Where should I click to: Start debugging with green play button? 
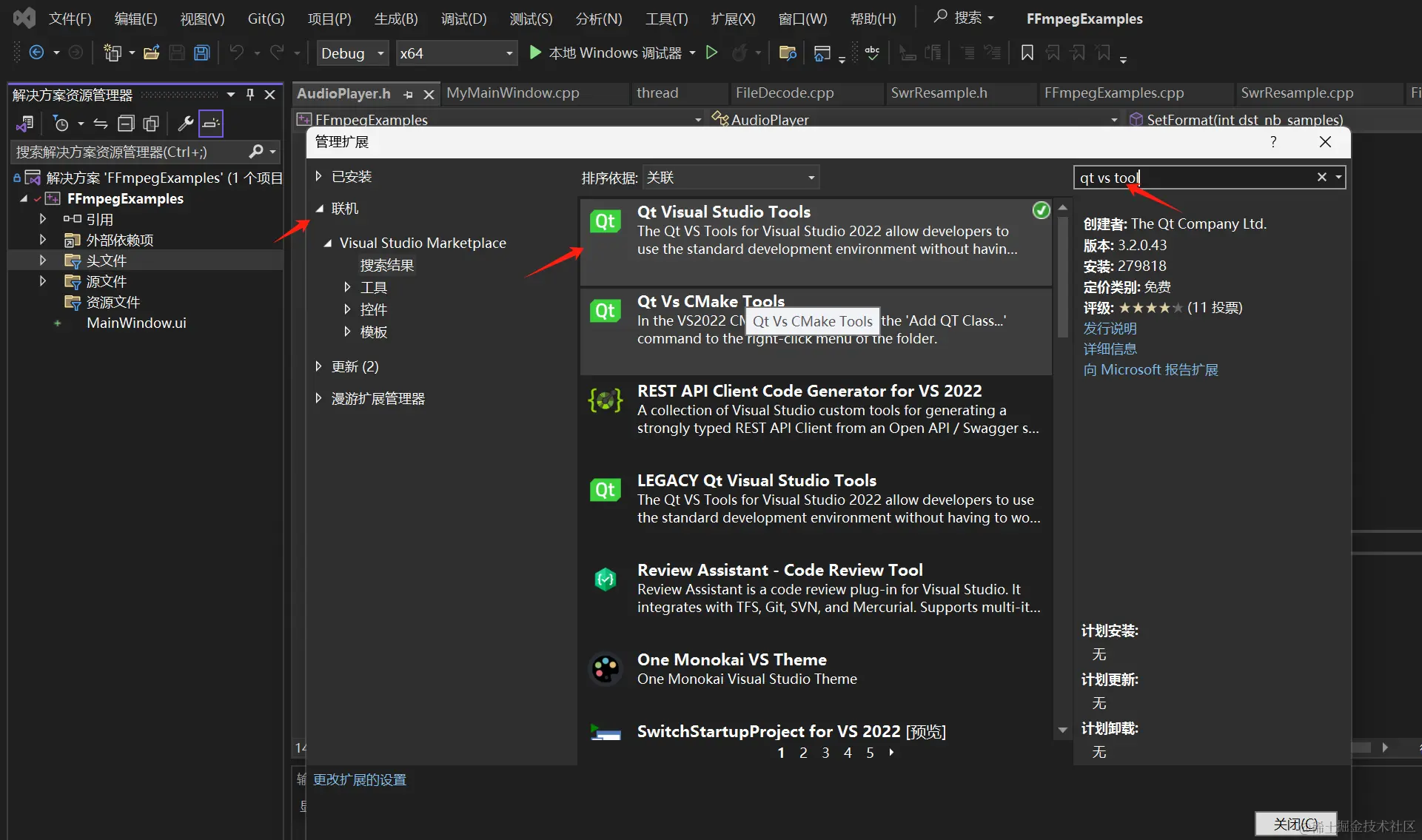click(x=535, y=53)
